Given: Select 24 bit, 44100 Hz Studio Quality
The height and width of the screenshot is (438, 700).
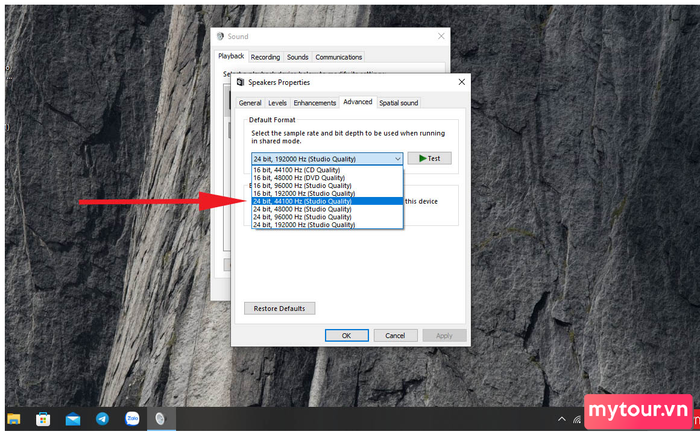Looking at the screenshot, I should point(327,201).
